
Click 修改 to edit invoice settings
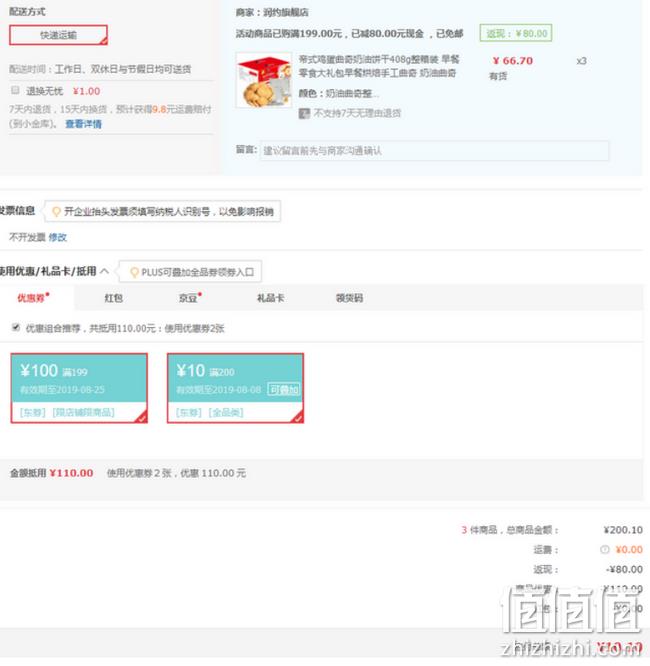point(58,237)
